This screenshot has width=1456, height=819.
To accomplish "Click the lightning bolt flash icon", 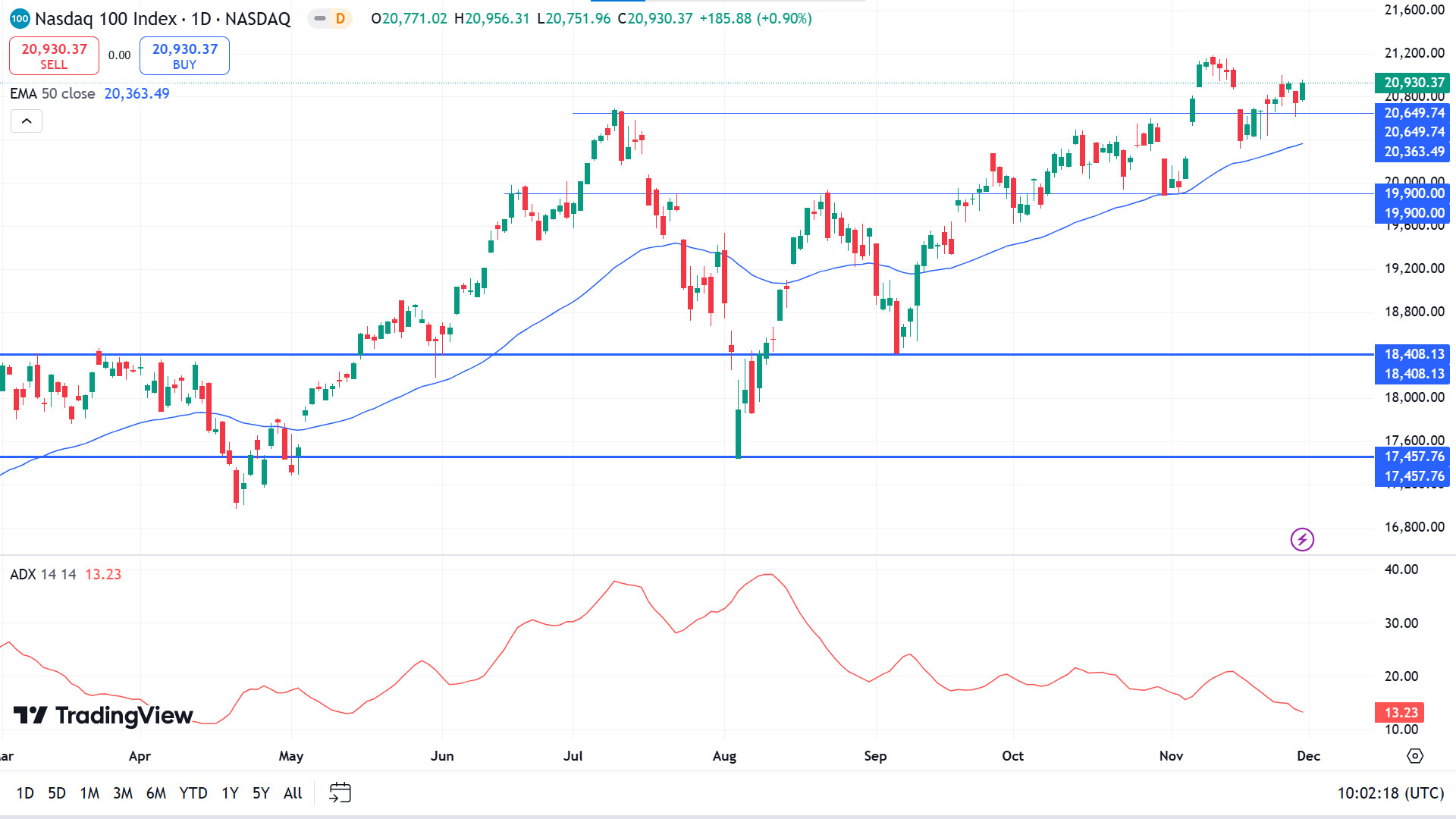I will click(x=1302, y=540).
